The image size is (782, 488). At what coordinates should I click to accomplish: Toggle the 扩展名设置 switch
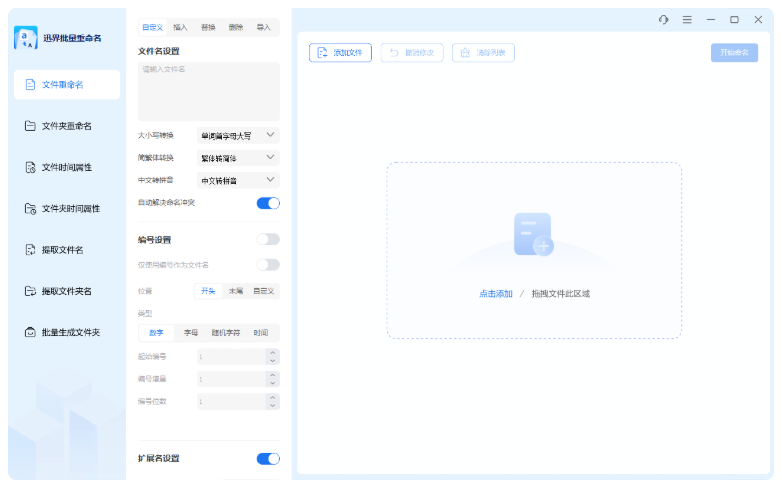[268, 458]
